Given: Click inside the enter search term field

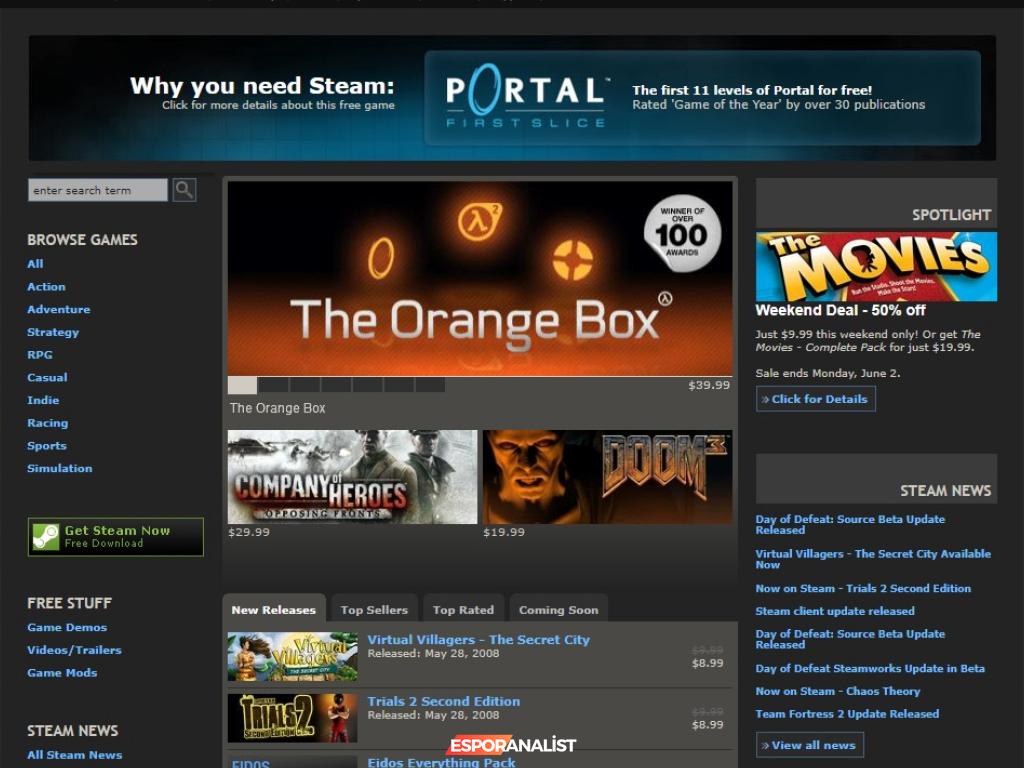Looking at the screenshot, I should (x=97, y=190).
